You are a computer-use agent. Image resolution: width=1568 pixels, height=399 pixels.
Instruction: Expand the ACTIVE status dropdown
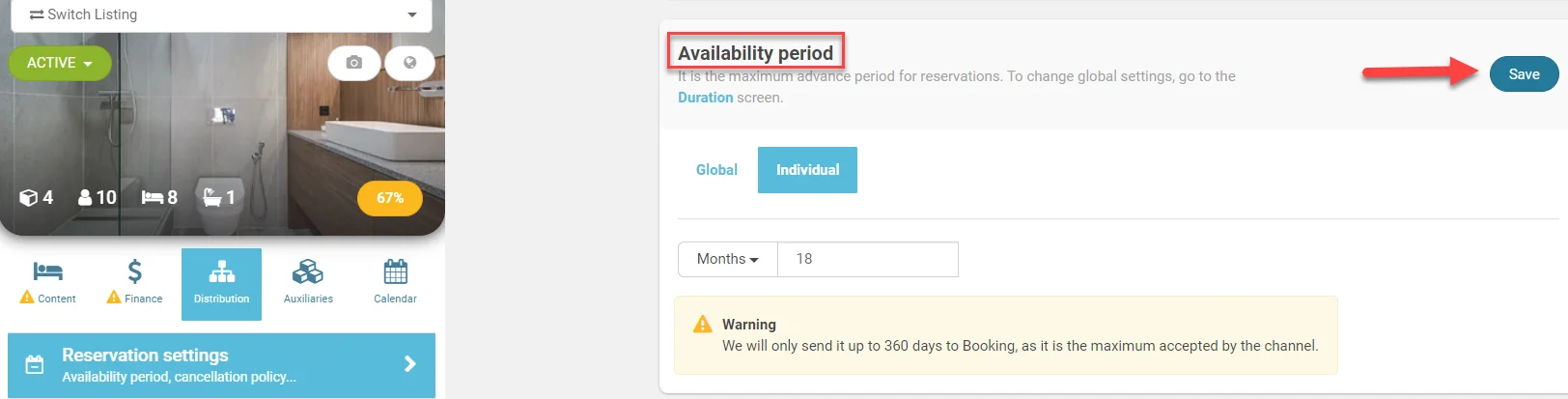point(60,63)
